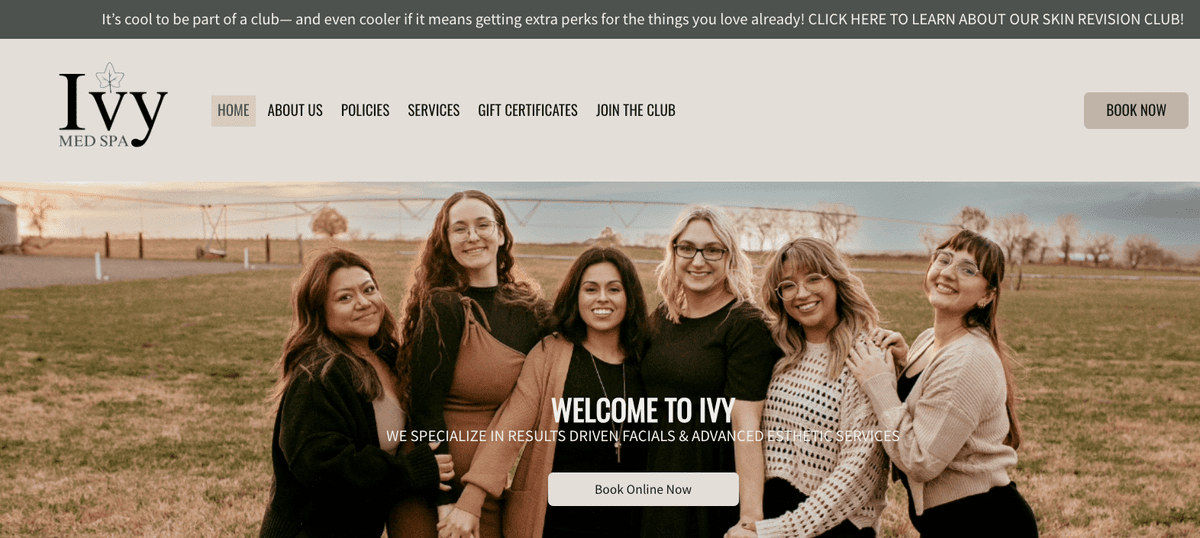Open the JOIN THE CLUB page
The image size is (1200, 538).
[x=636, y=110]
